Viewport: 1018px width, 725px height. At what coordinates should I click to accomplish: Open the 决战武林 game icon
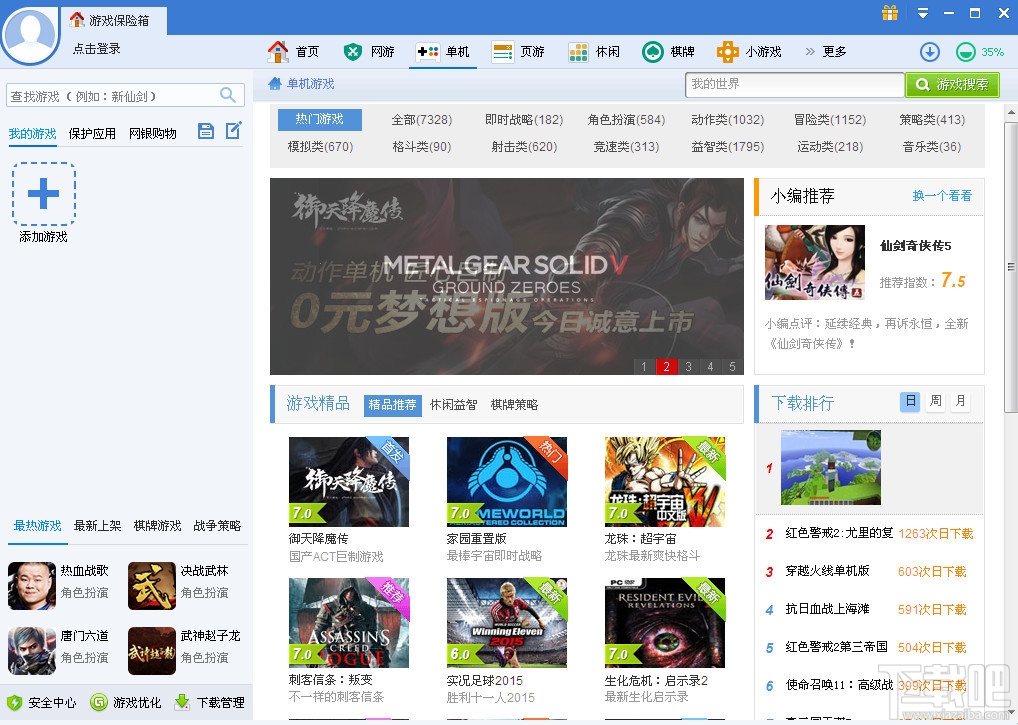(152, 585)
